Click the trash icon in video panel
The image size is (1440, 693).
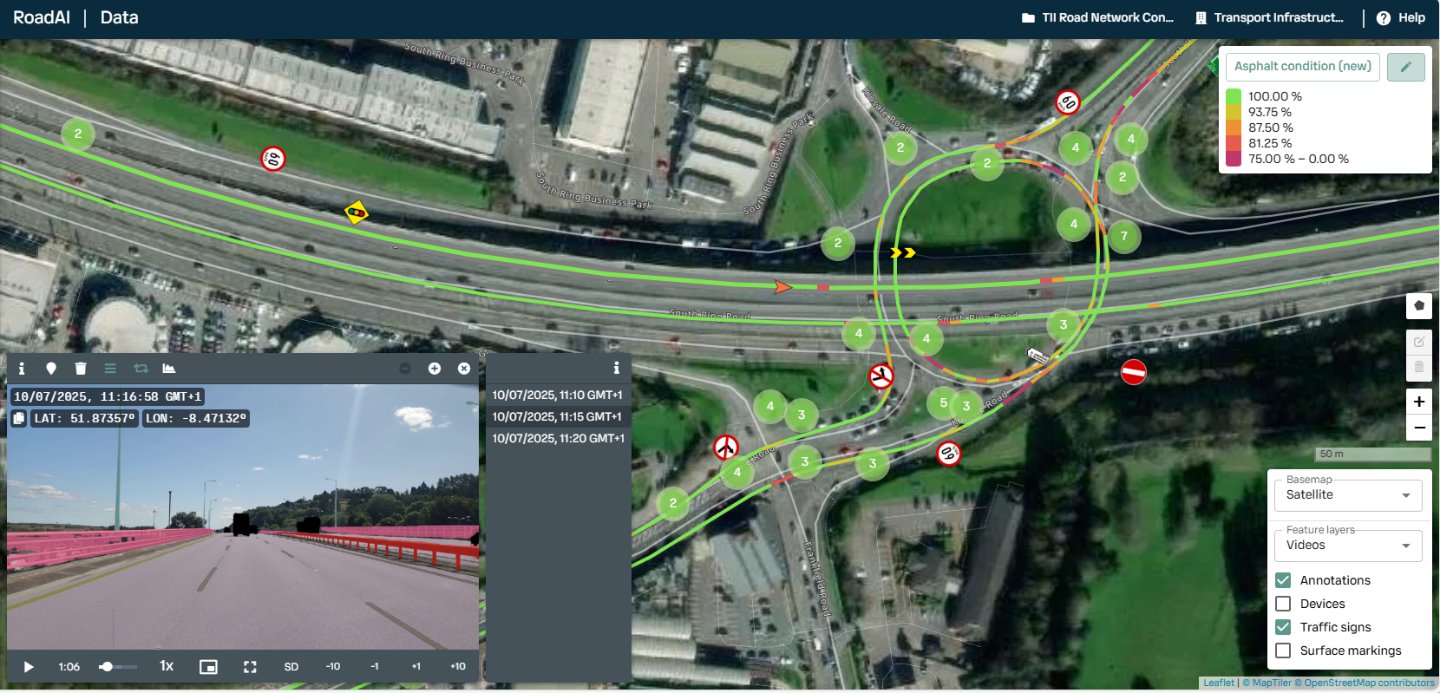[x=81, y=369]
